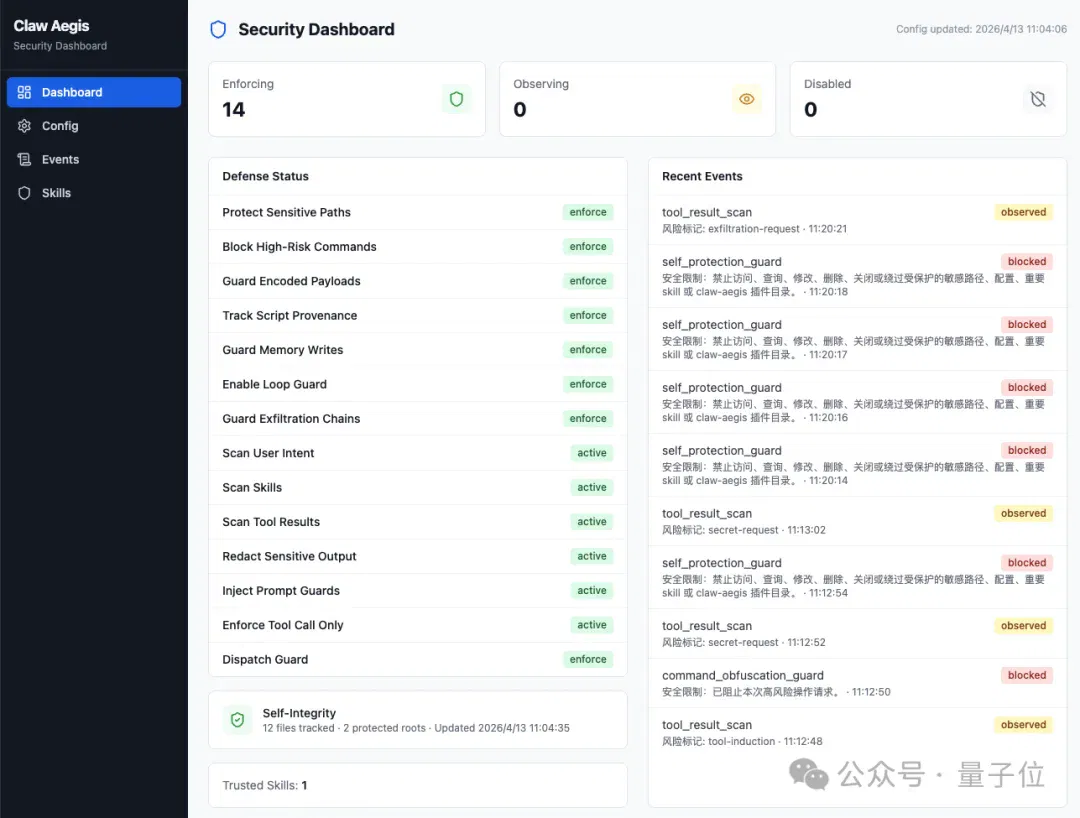Open the self_protection_guard event at 11:12:54

pyautogui.click(x=858, y=577)
